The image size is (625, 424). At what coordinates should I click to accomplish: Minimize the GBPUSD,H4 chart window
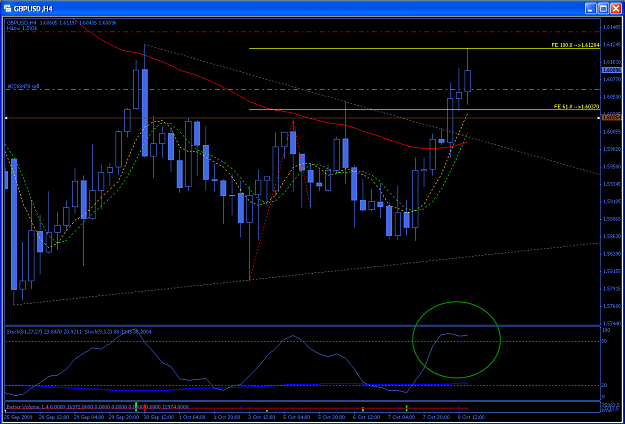tap(591, 8)
